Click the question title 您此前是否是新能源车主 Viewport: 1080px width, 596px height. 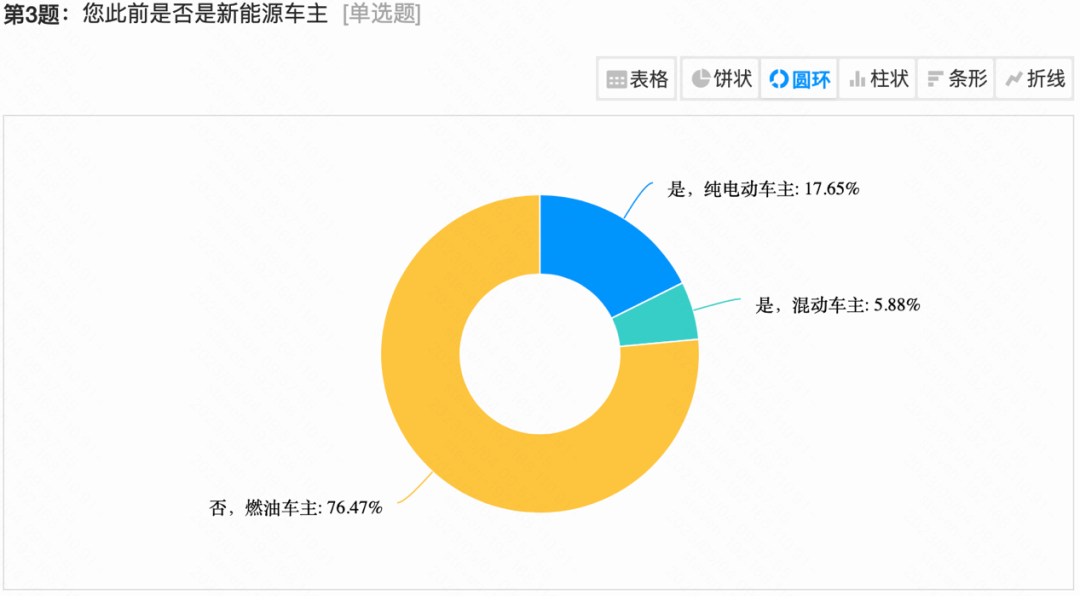click(x=205, y=13)
